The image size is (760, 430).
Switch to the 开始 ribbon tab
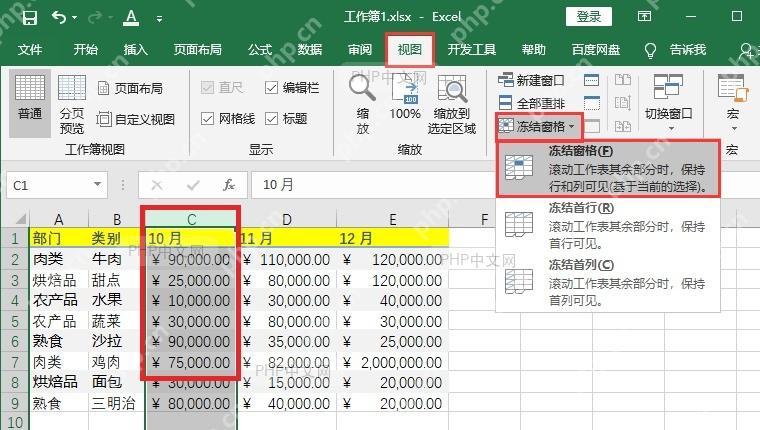coord(86,49)
